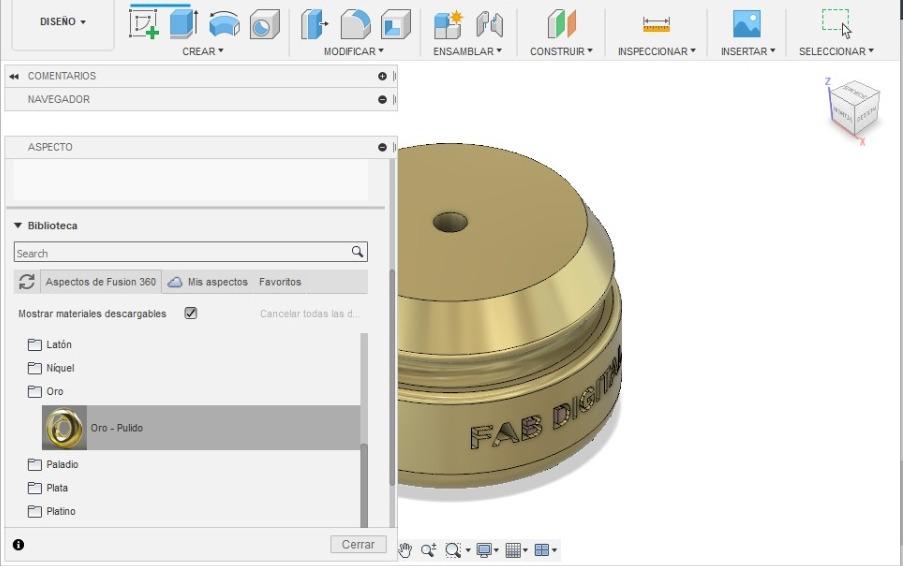The height and width of the screenshot is (566, 903).
Task: Click the Zoom tool icon
Action: 428,550
